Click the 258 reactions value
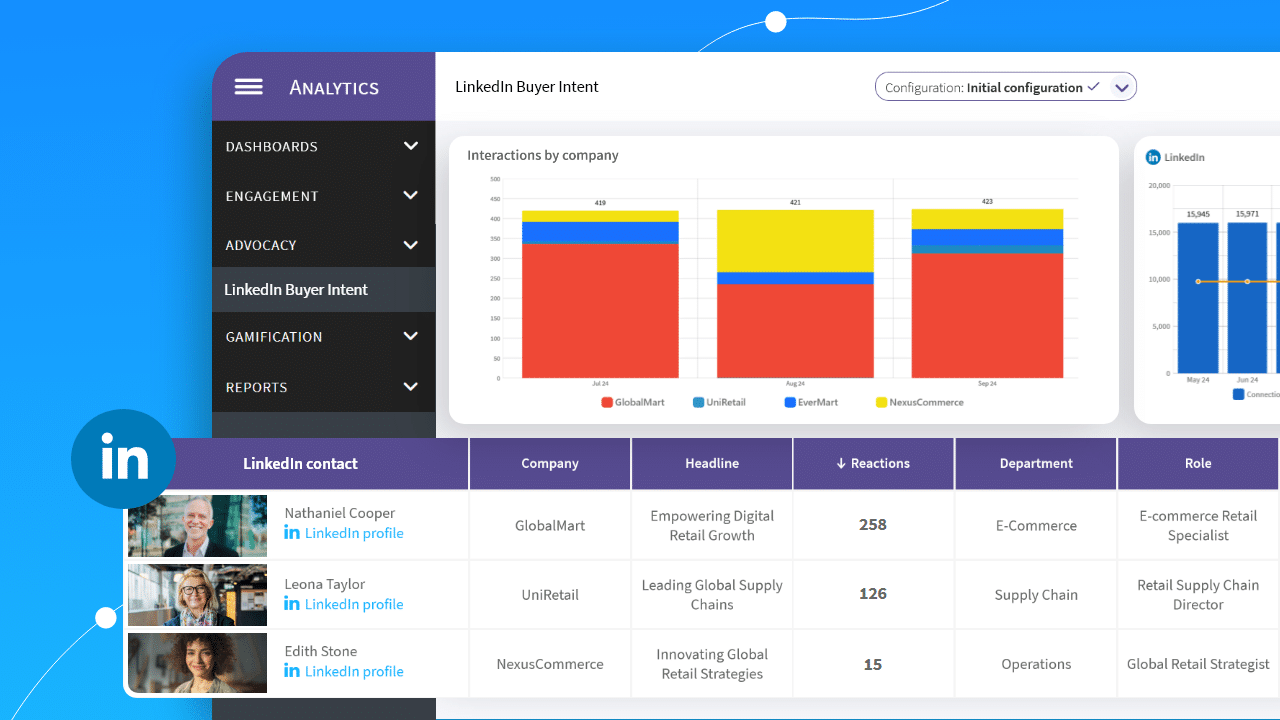Screen dimensions: 1280x720 pos(873,524)
